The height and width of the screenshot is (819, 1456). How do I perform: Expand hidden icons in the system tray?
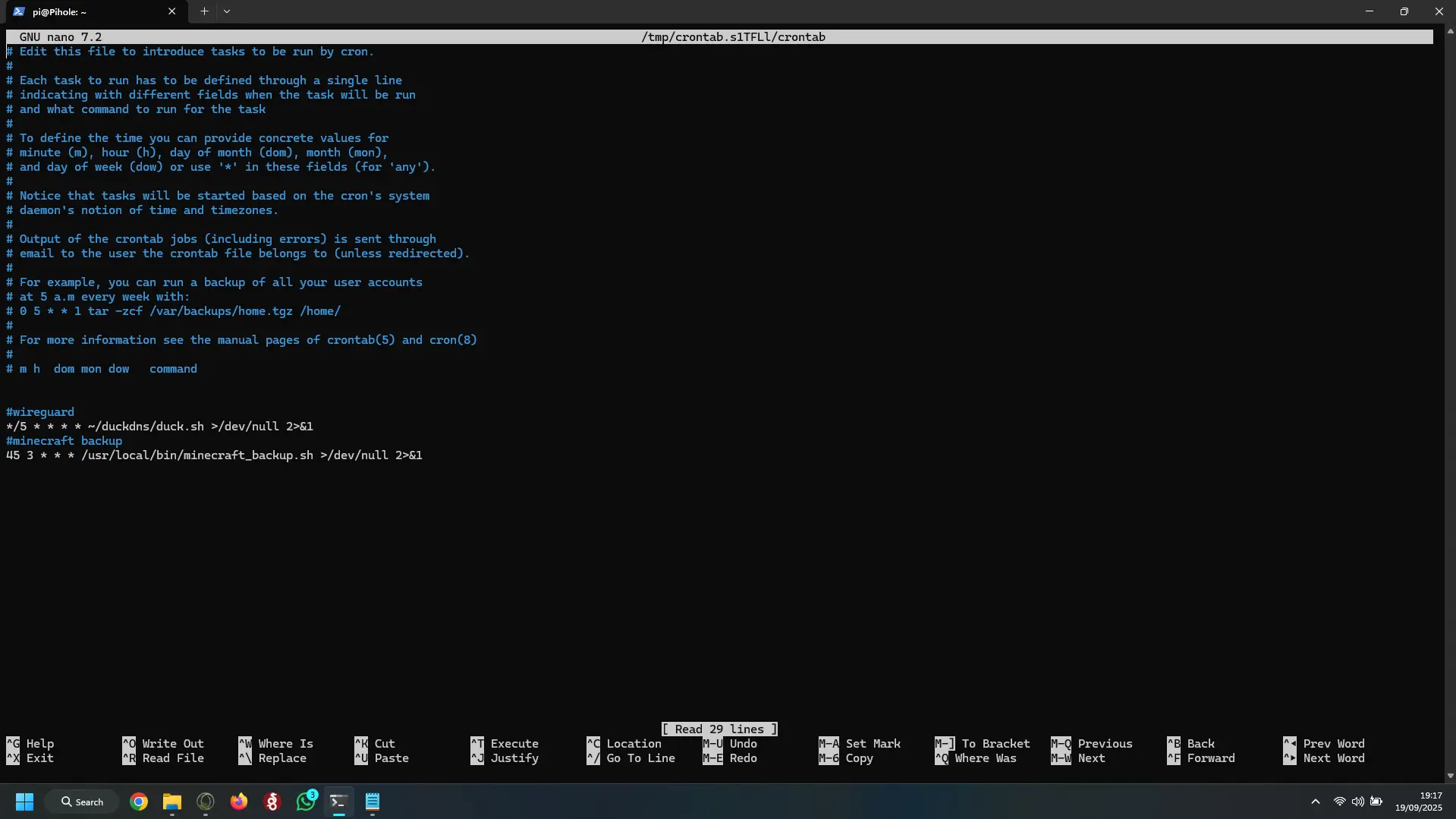(1315, 802)
